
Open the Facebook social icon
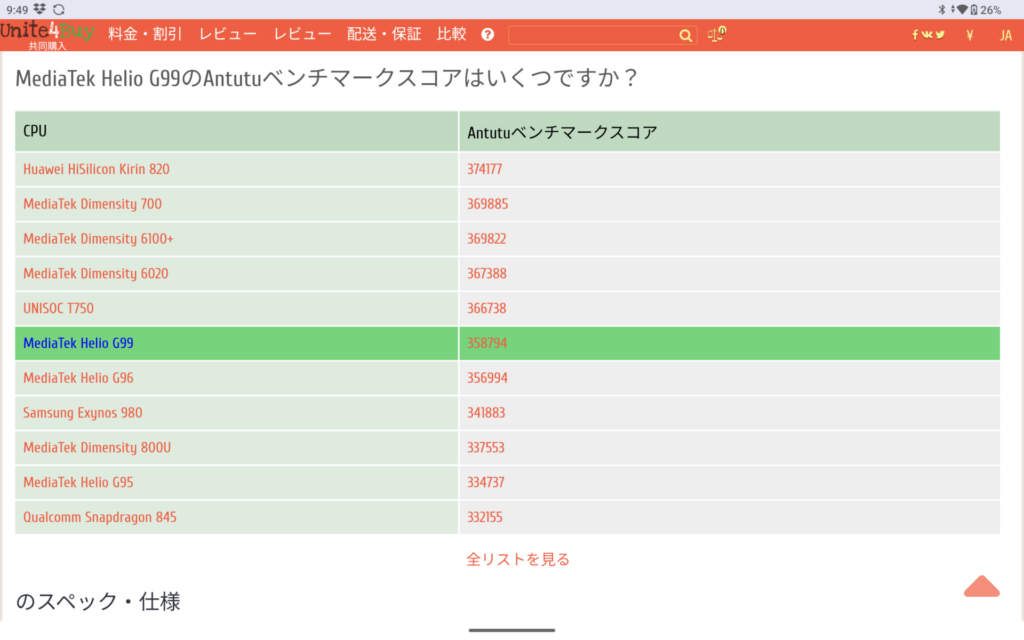point(915,35)
